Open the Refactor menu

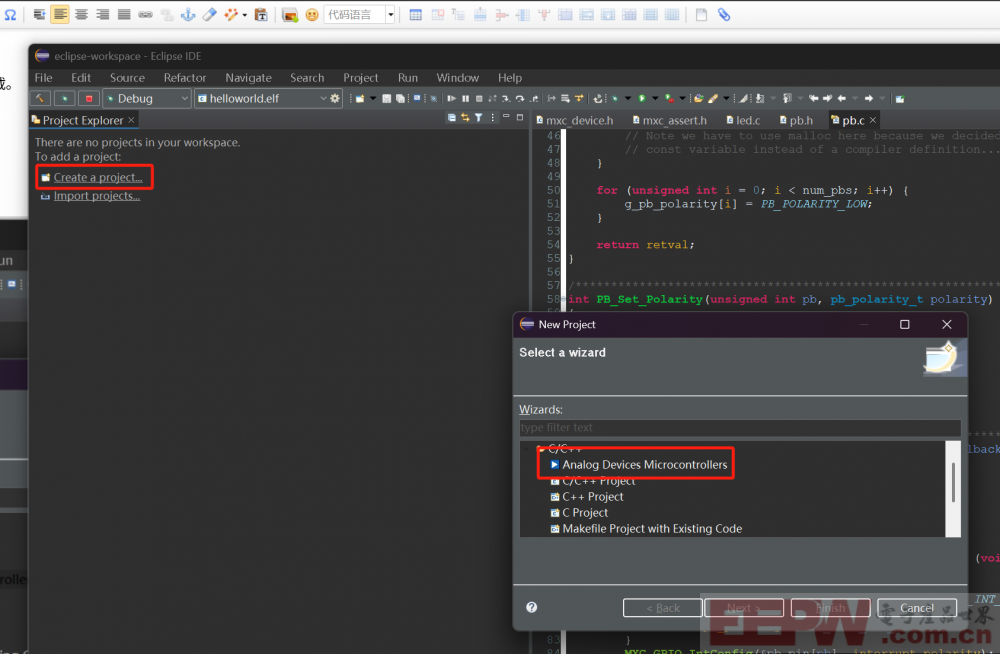185,77
